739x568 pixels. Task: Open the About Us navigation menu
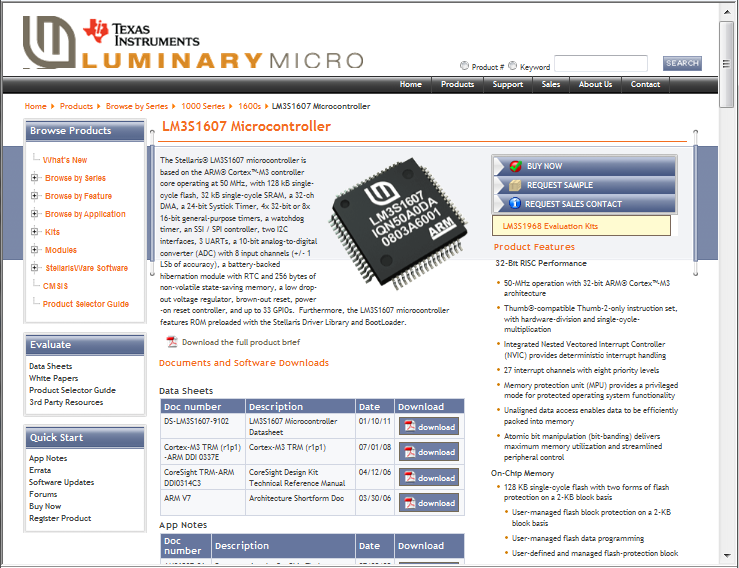595,84
